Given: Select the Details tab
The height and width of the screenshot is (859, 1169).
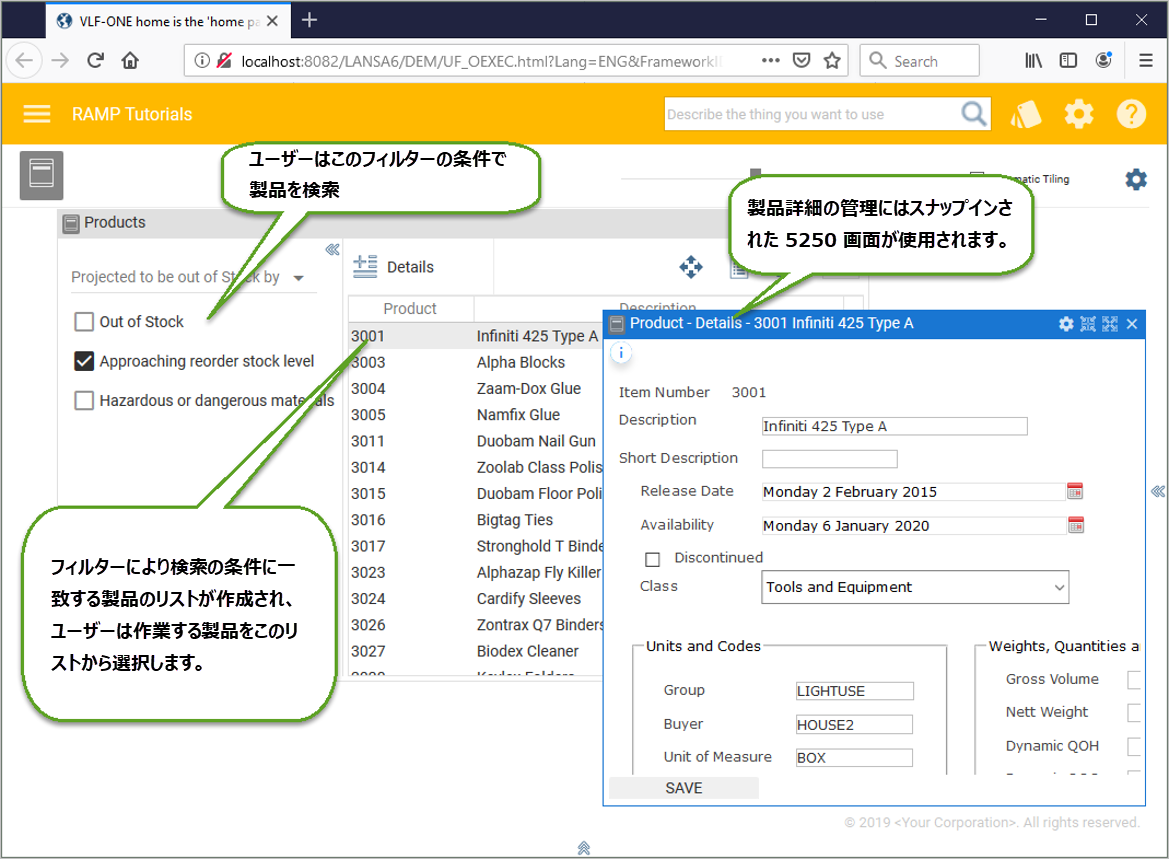Looking at the screenshot, I should tap(410, 267).
